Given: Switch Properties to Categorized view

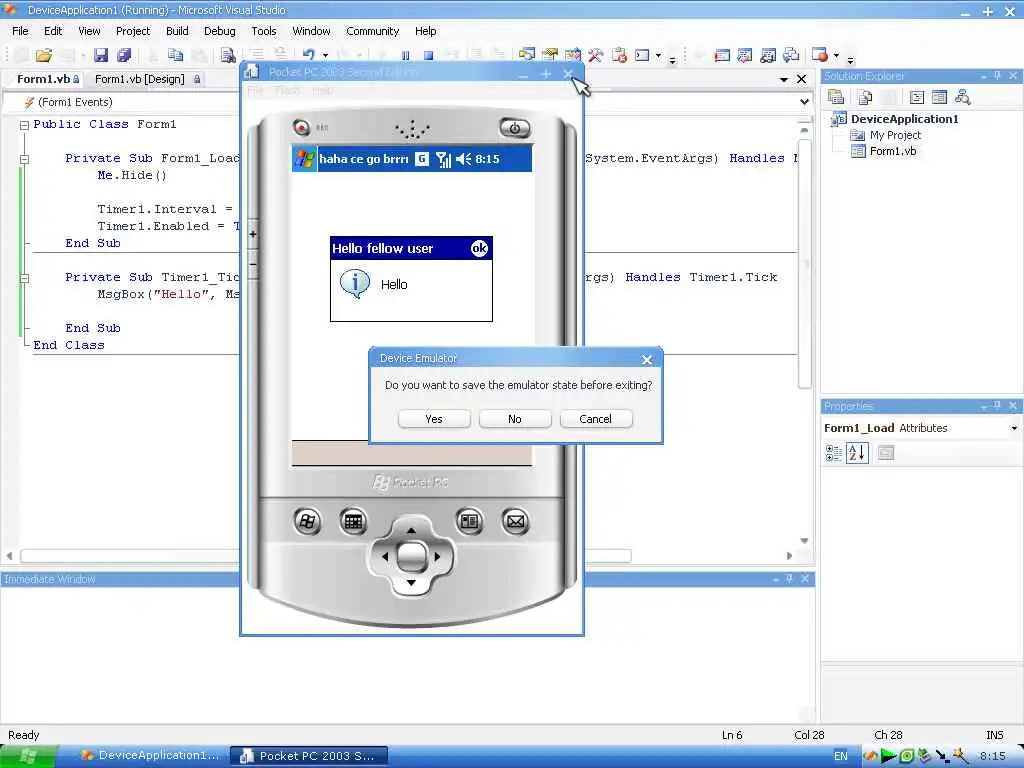Looking at the screenshot, I should pyautogui.click(x=834, y=453).
